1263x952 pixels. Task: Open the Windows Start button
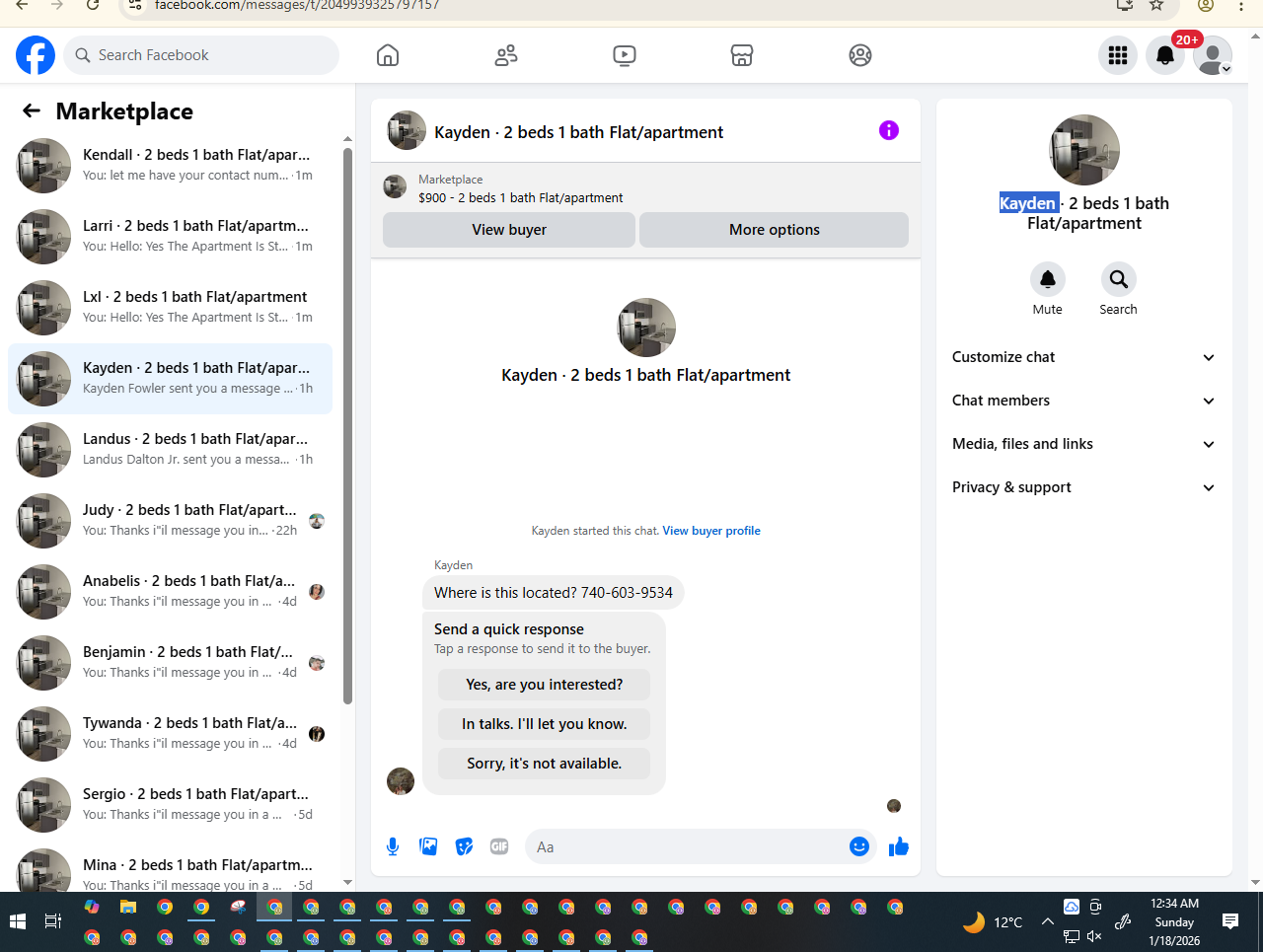pyautogui.click(x=17, y=921)
